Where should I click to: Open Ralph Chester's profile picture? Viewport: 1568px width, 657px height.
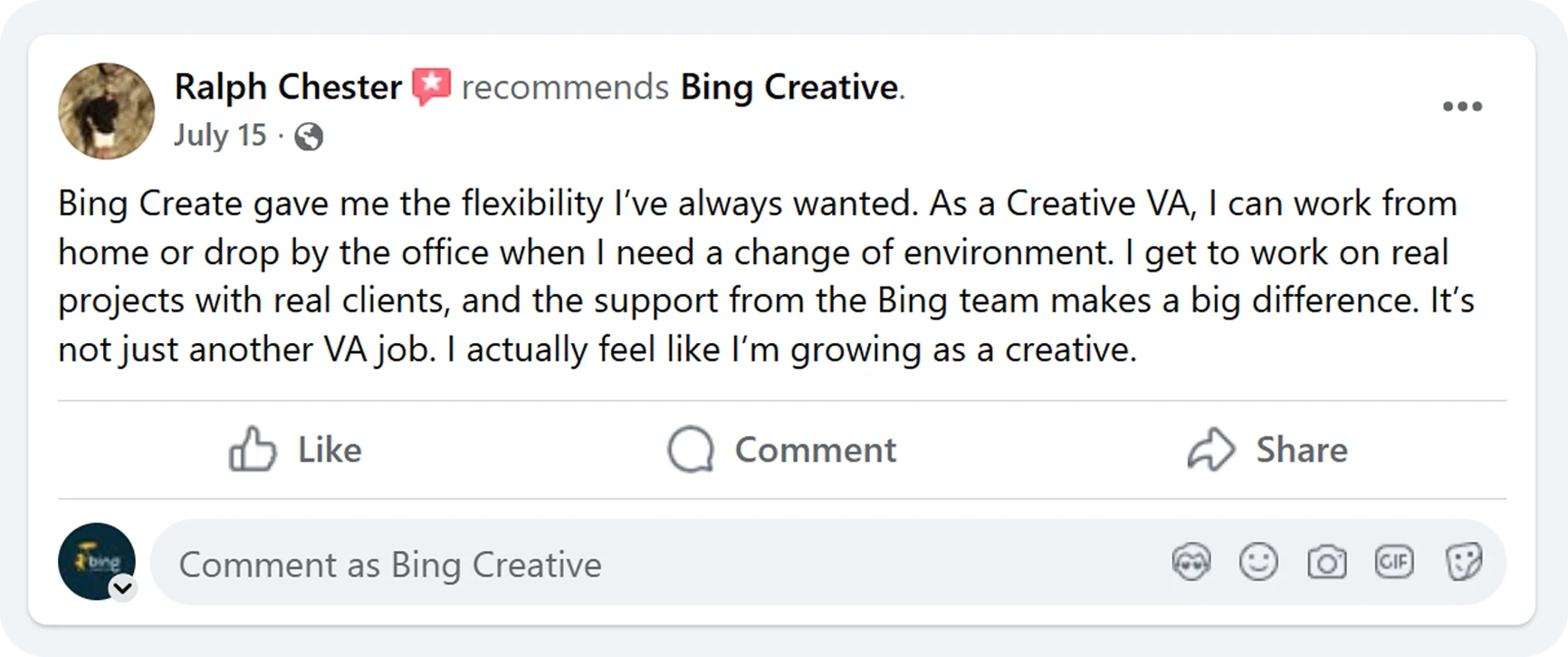[x=106, y=110]
